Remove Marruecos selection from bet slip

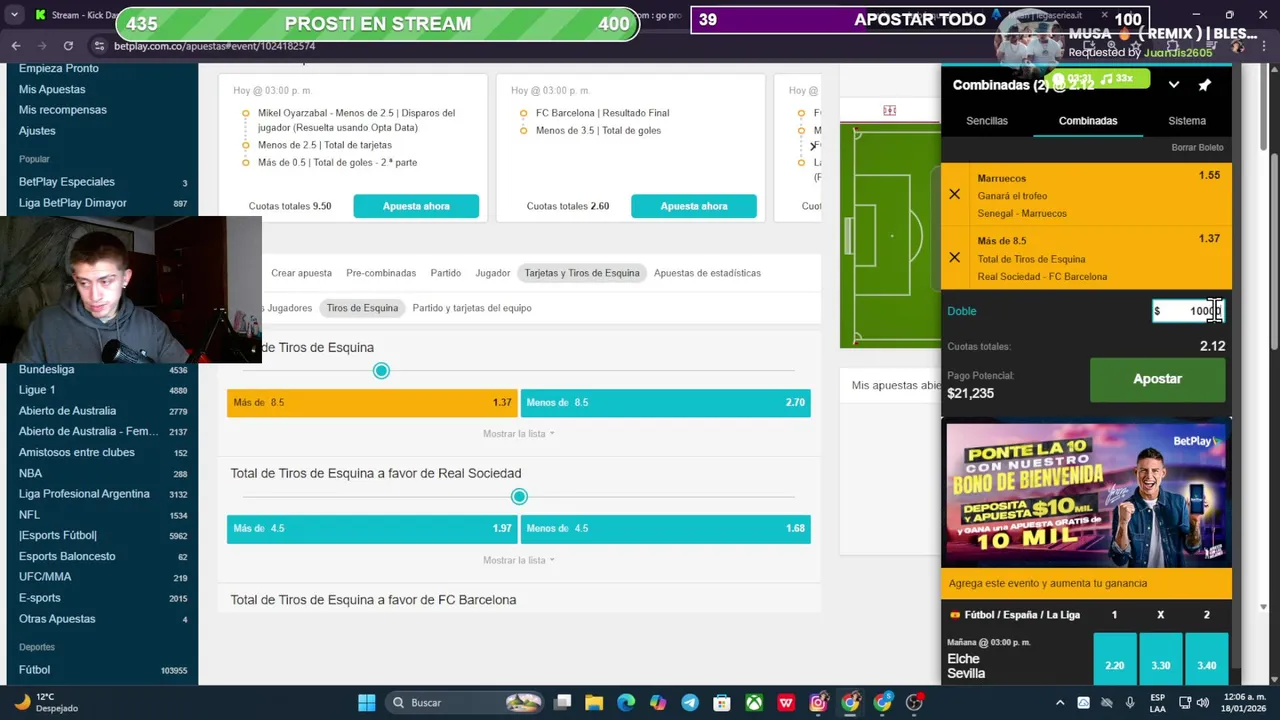(x=954, y=194)
